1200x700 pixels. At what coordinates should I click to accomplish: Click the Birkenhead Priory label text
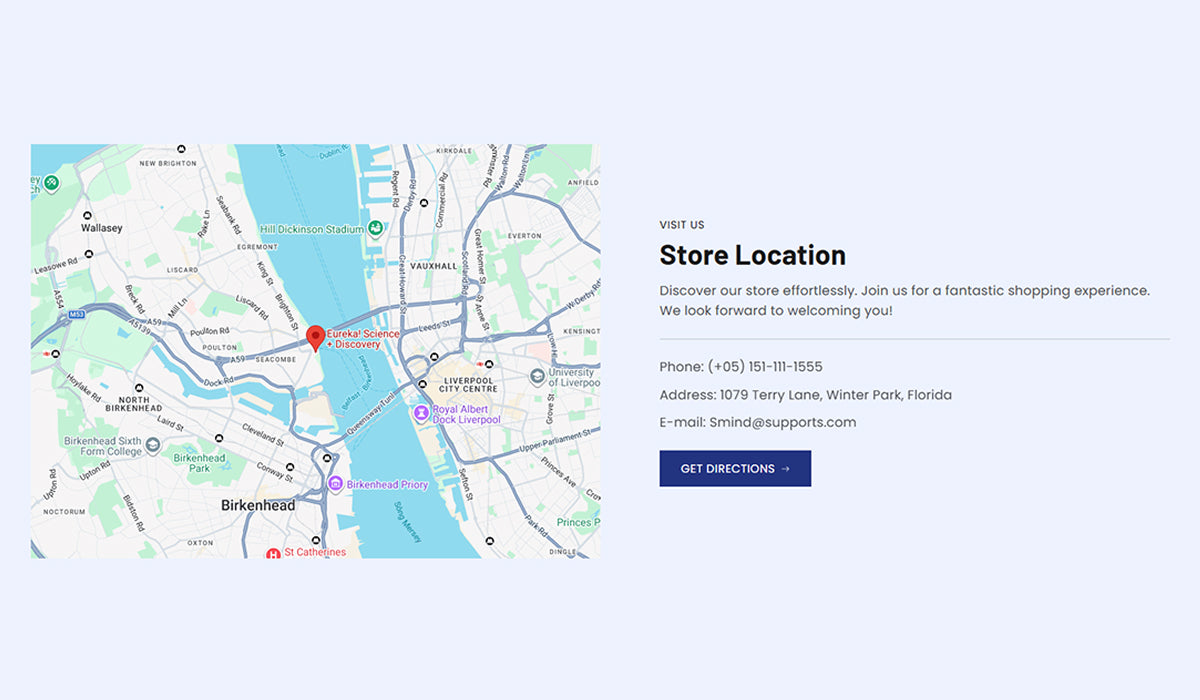click(388, 485)
